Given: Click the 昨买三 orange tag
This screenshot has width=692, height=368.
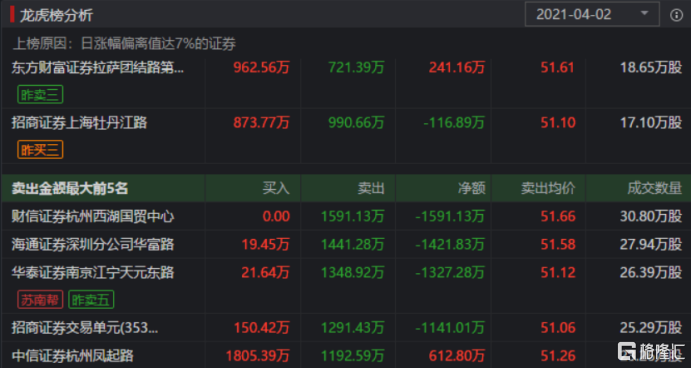Looking at the screenshot, I should tap(40, 150).
